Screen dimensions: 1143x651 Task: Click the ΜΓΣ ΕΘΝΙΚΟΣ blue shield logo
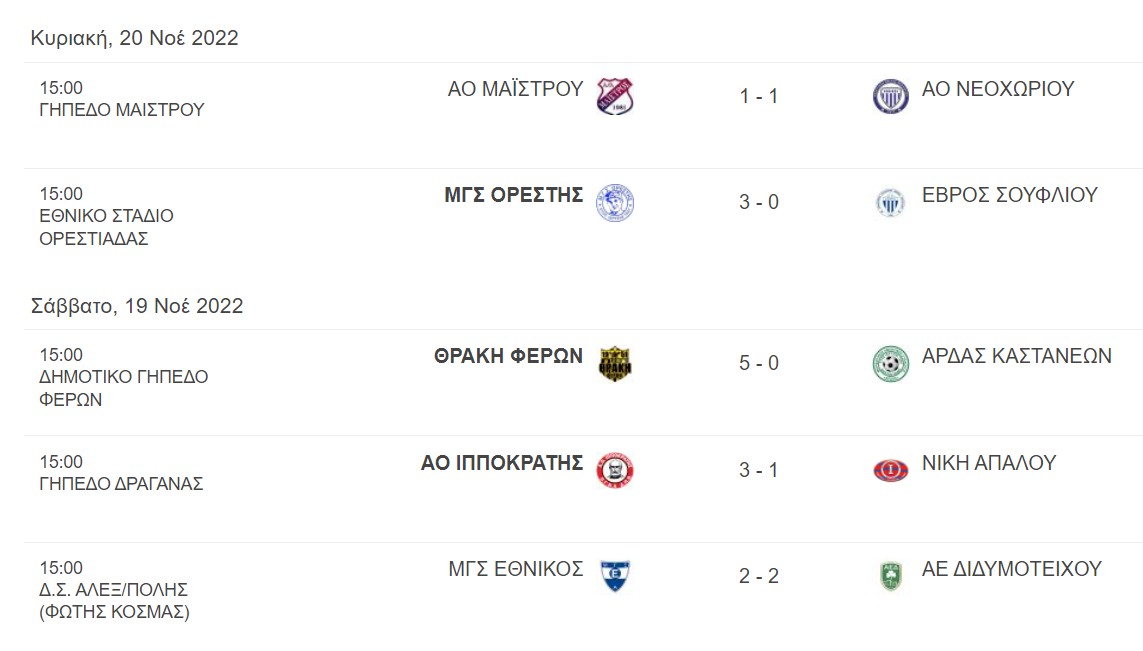(615, 576)
